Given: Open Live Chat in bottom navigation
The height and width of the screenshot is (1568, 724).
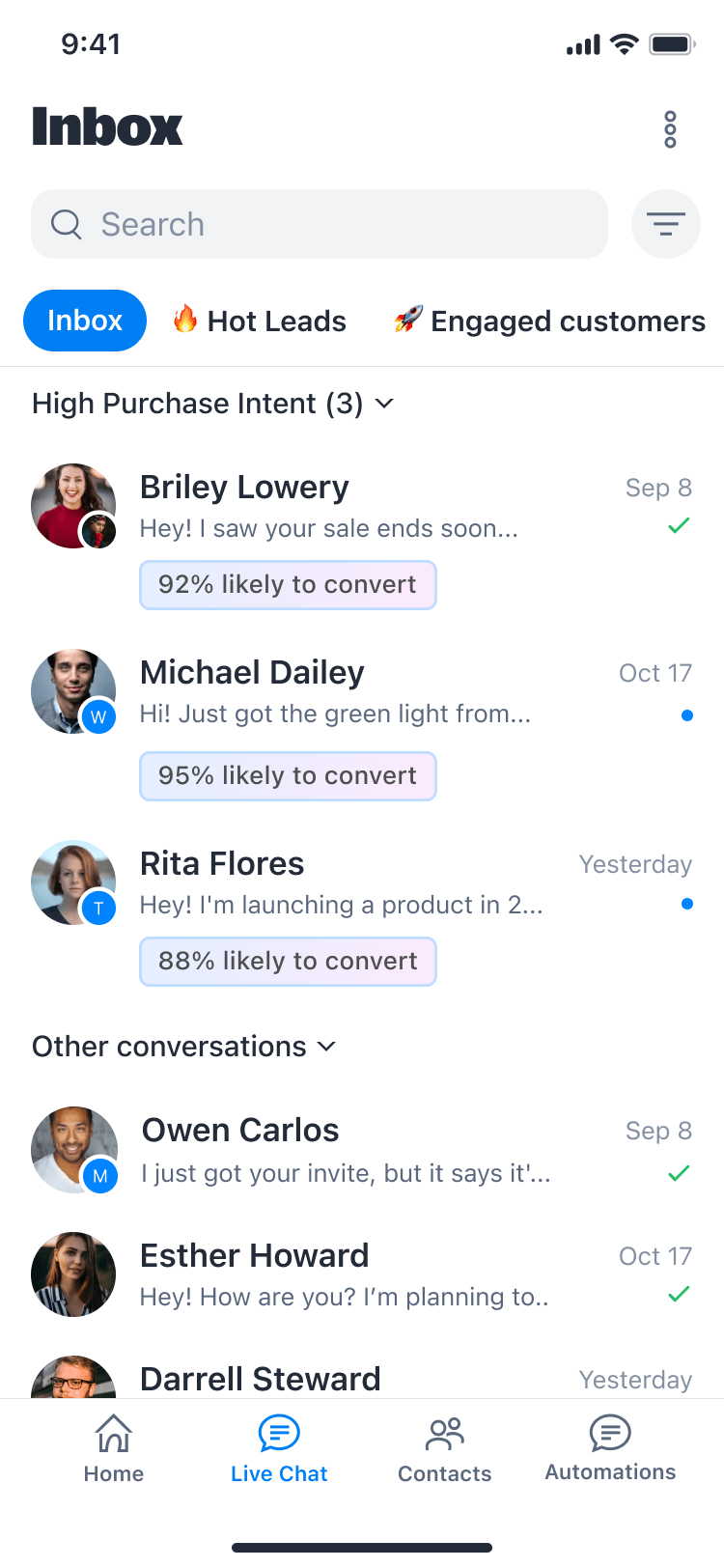Looking at the screenshot, I should point(279,1448).
